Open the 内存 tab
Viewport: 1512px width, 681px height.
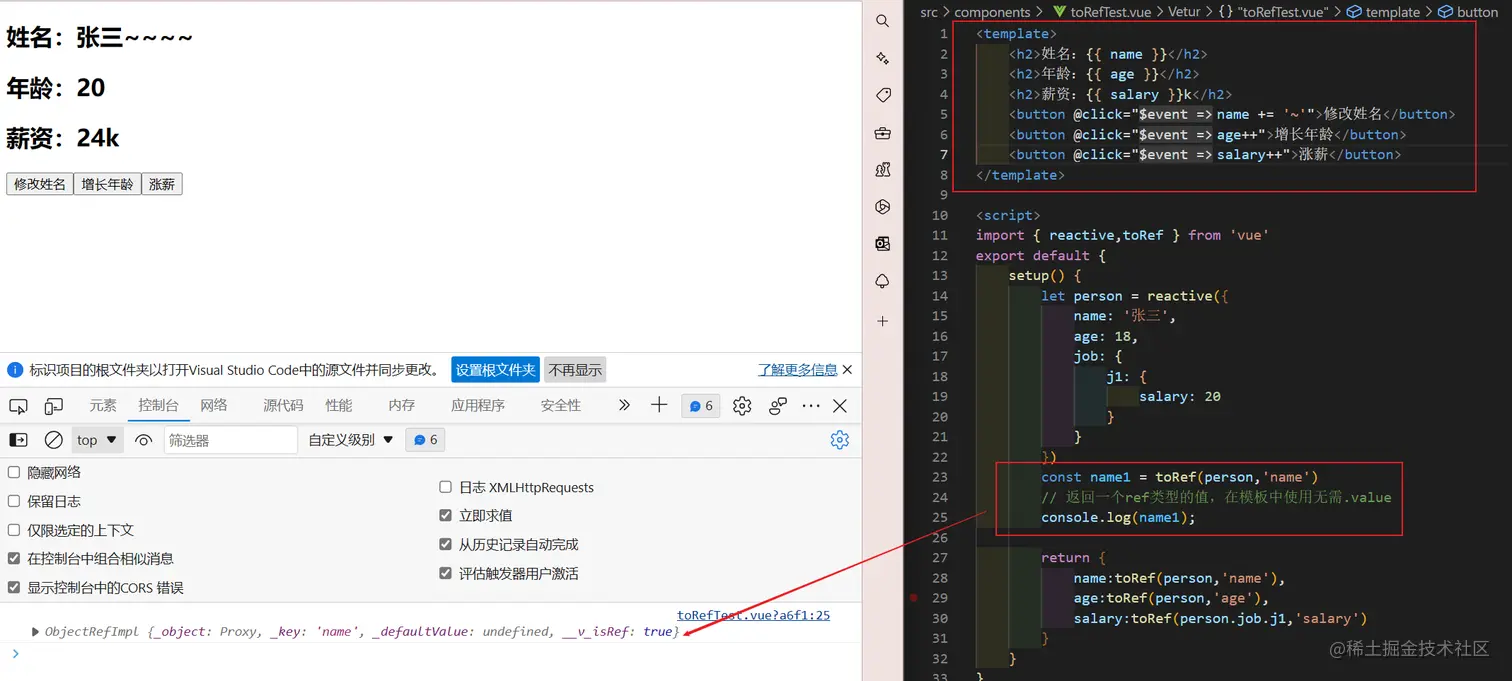[x=402, y=405]
